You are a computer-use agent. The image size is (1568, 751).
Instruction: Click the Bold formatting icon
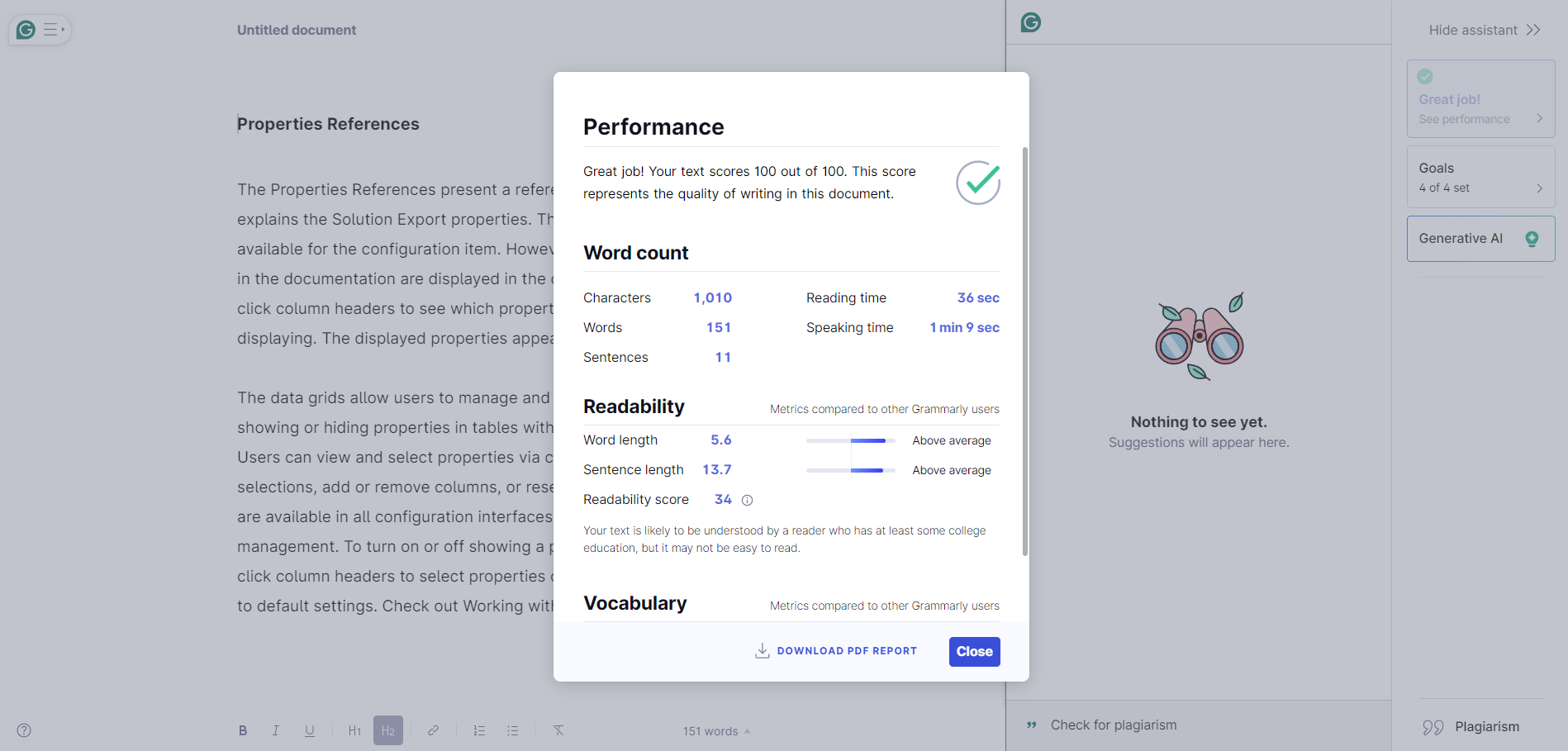tap(243, 730)
